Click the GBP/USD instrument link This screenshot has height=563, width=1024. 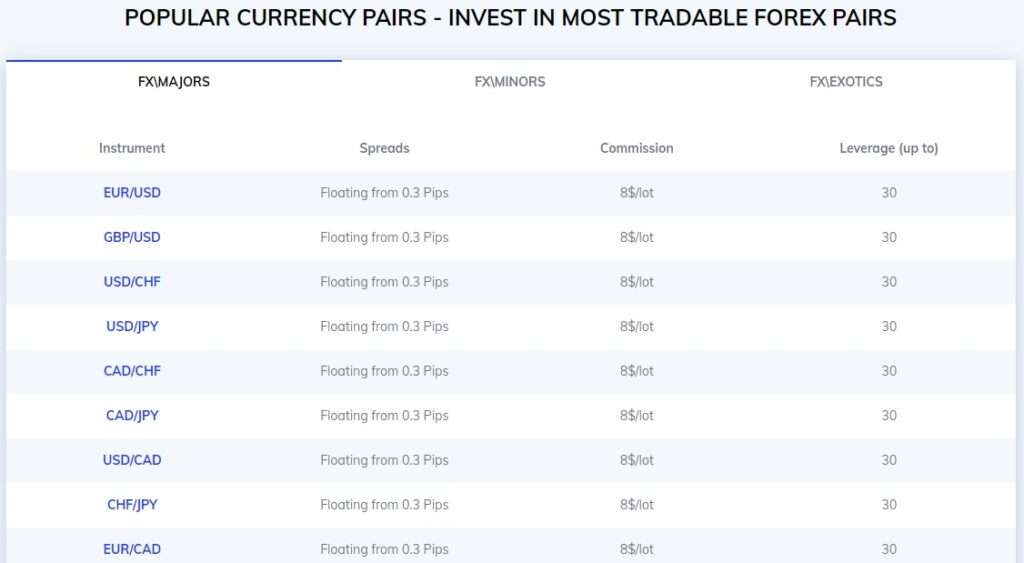click(132, 237)
